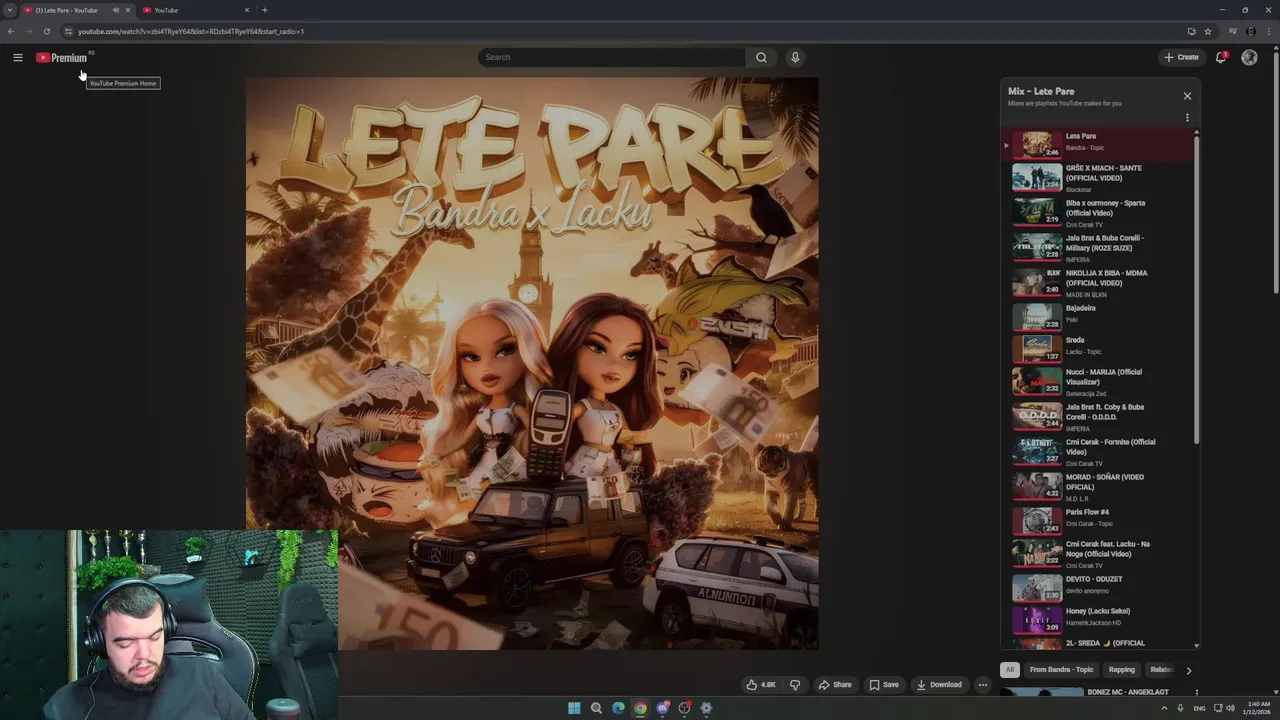Play Sreda by Lacku - Topic

click(x=1098, y=348)
